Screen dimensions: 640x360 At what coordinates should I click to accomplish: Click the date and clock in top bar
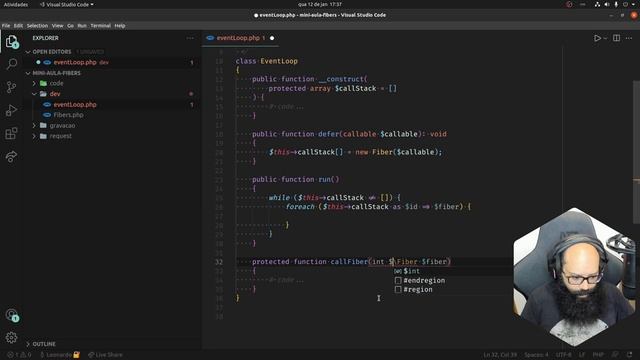[320, 4]
